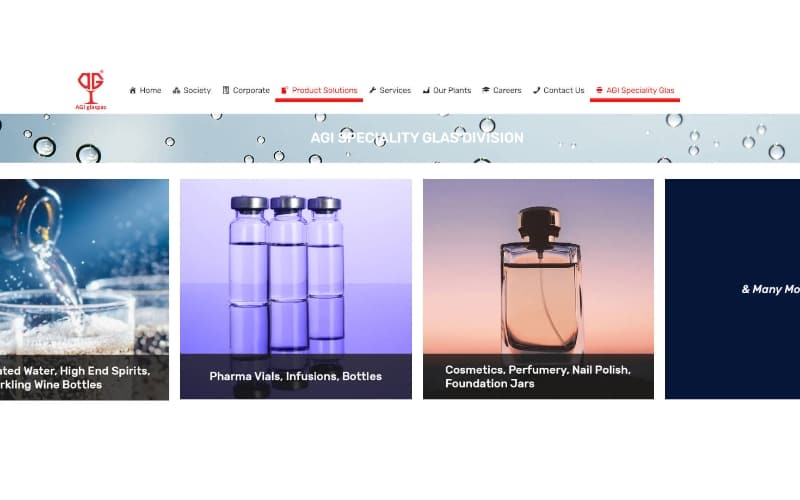
Task: Click the Product Solutions red icon
Action: [x=285, y=90]
